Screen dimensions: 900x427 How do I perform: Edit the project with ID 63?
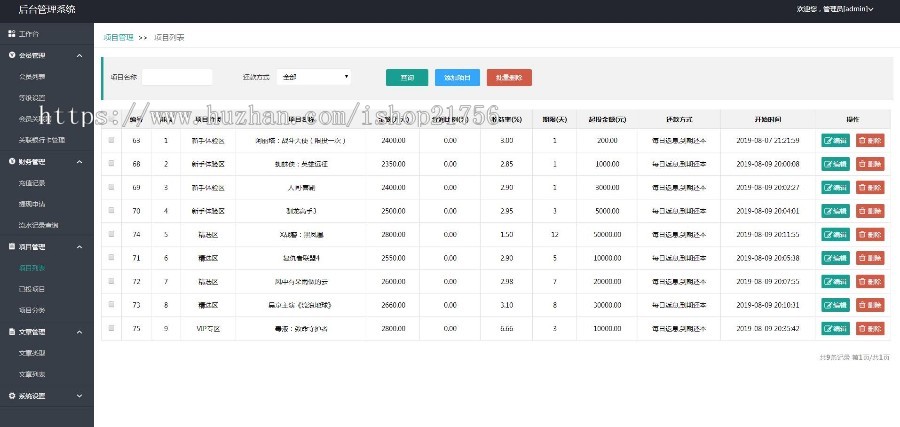(836, 140)
